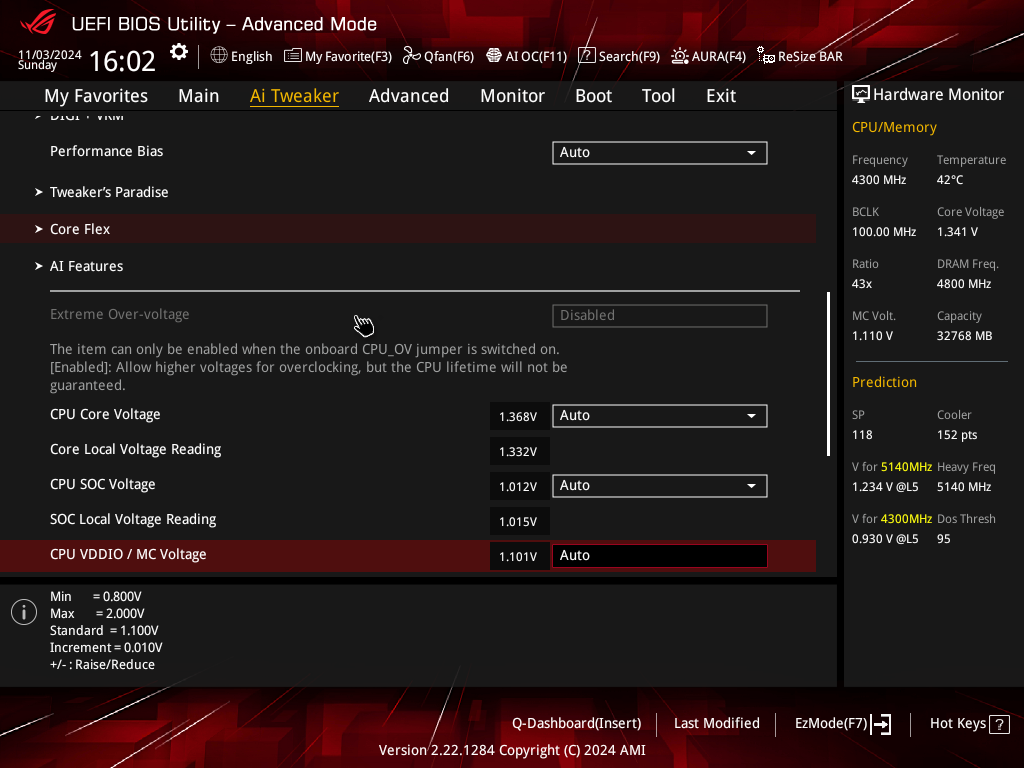Viewport: 1024px width, 768px height.
Task: Click the globe language icon
Action: coord(219,56)
